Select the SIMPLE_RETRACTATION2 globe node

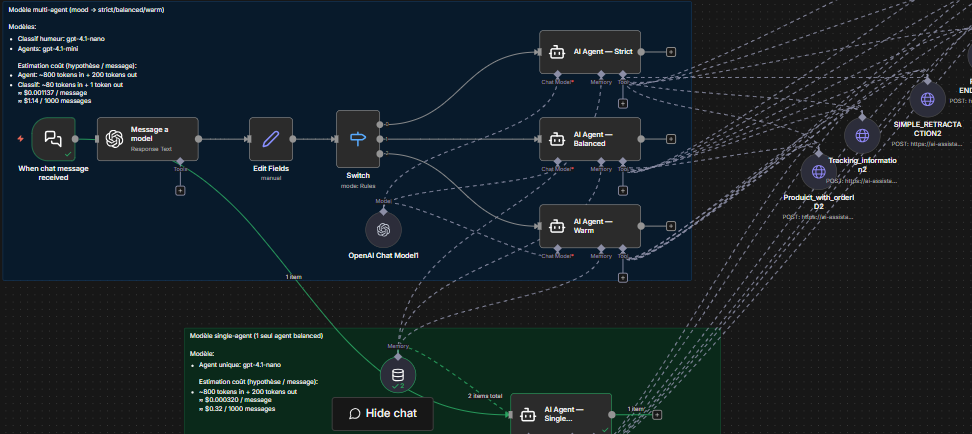pos(927,99)
